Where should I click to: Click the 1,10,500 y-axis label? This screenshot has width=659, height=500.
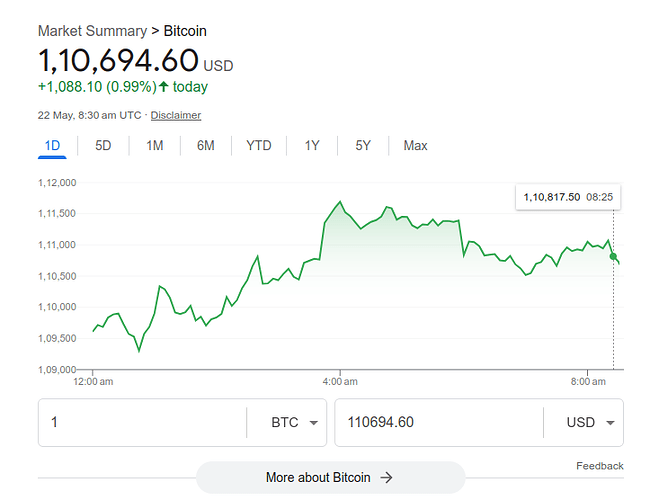click(57, 276)
